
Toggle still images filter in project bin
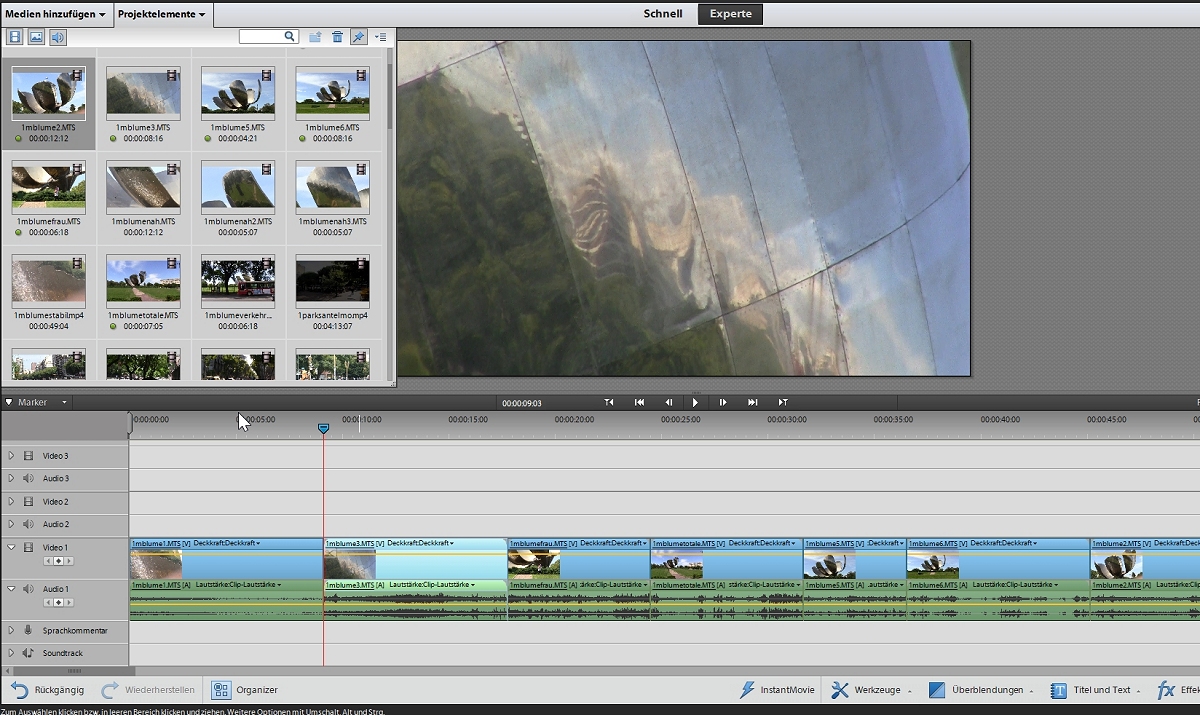[36, 37]
